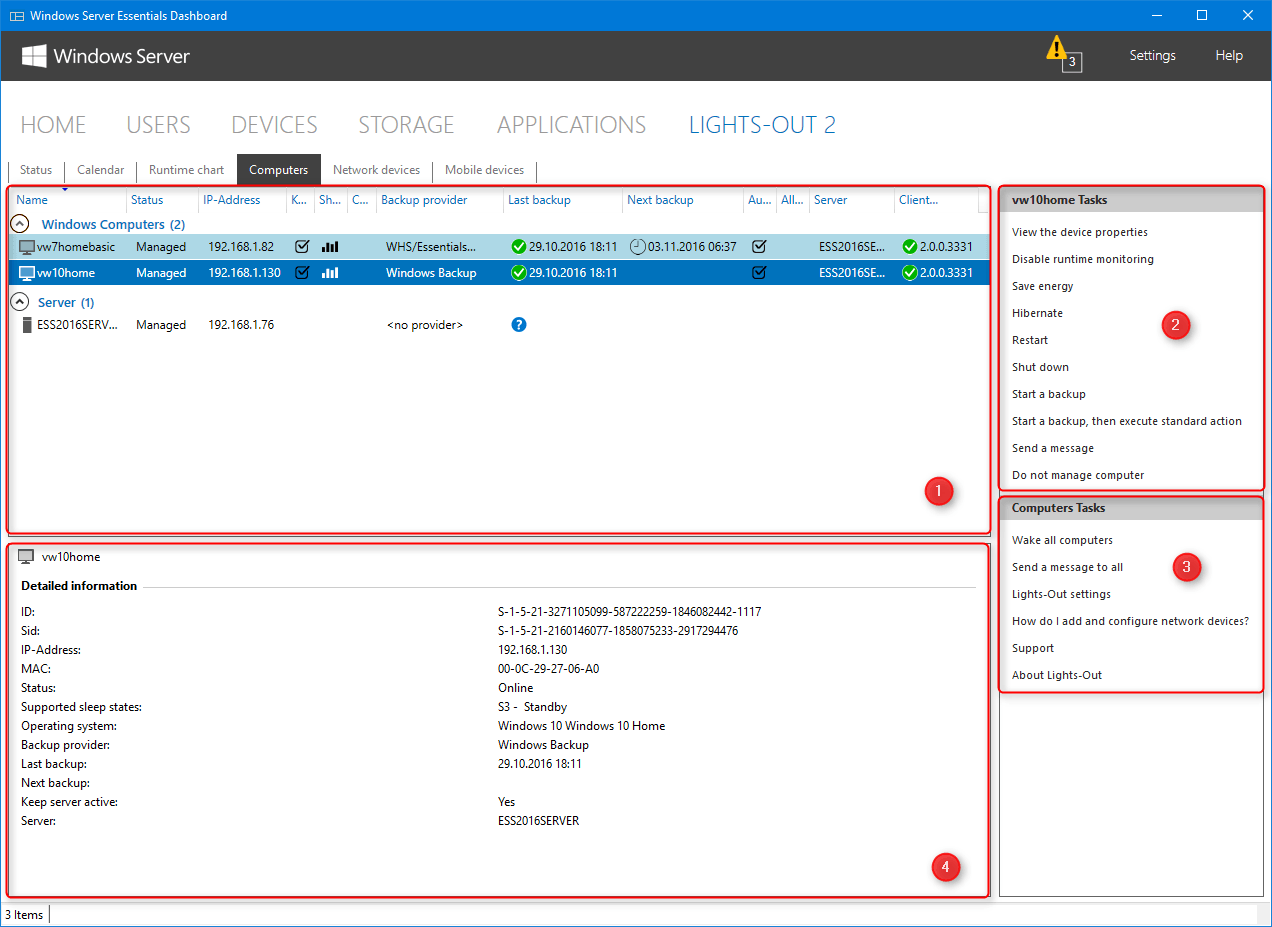This screenshot has height=927, width=1272.
Task: Collapse the Windows Computers group
Action: coord(19,225)
